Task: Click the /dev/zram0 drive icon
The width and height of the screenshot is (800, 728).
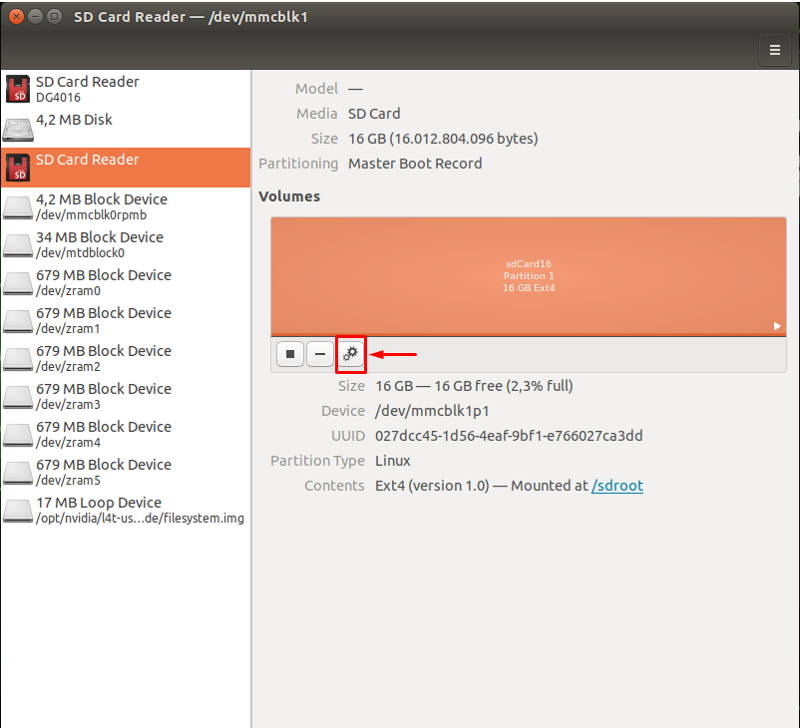Action: pos(18,283)
